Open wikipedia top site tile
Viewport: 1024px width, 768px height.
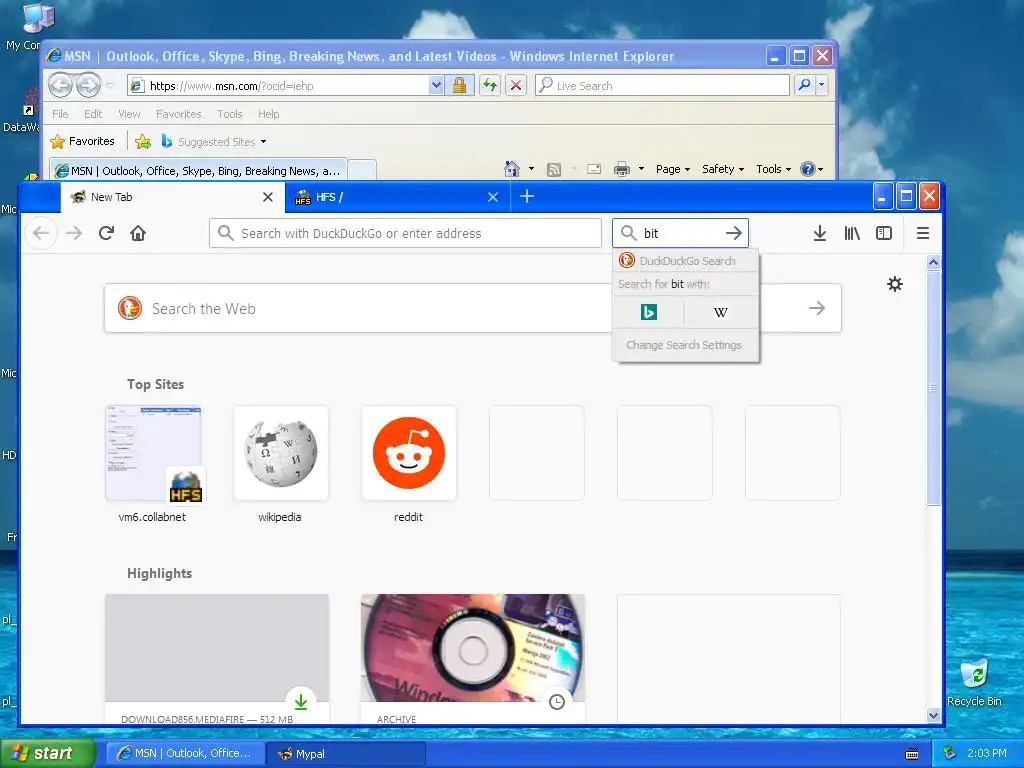coord(281,453)
